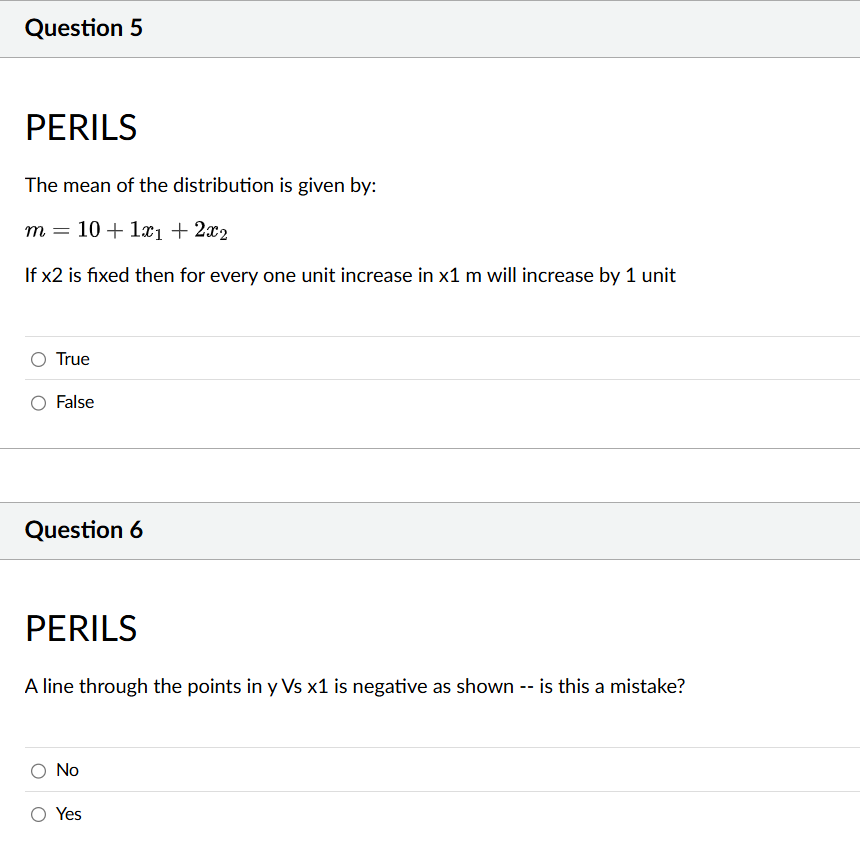Click the y Vs x1 question text
The image size is (860, 855).
click(355, 686)
